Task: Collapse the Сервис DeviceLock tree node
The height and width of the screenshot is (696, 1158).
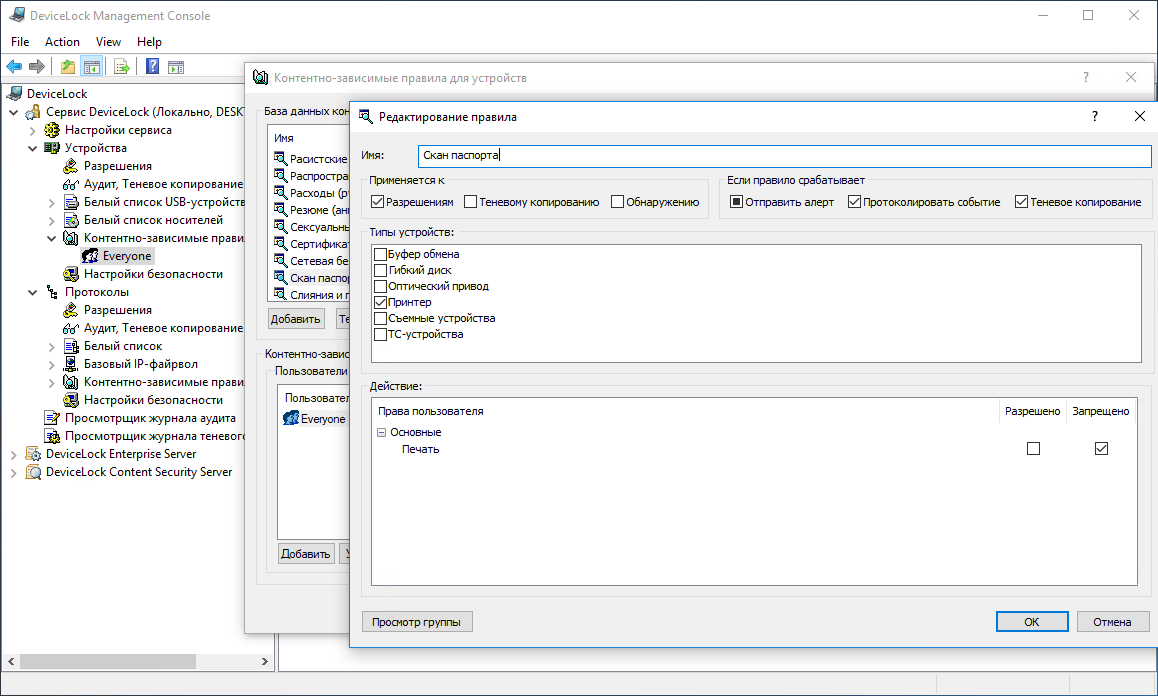Action: coord(13,112)
